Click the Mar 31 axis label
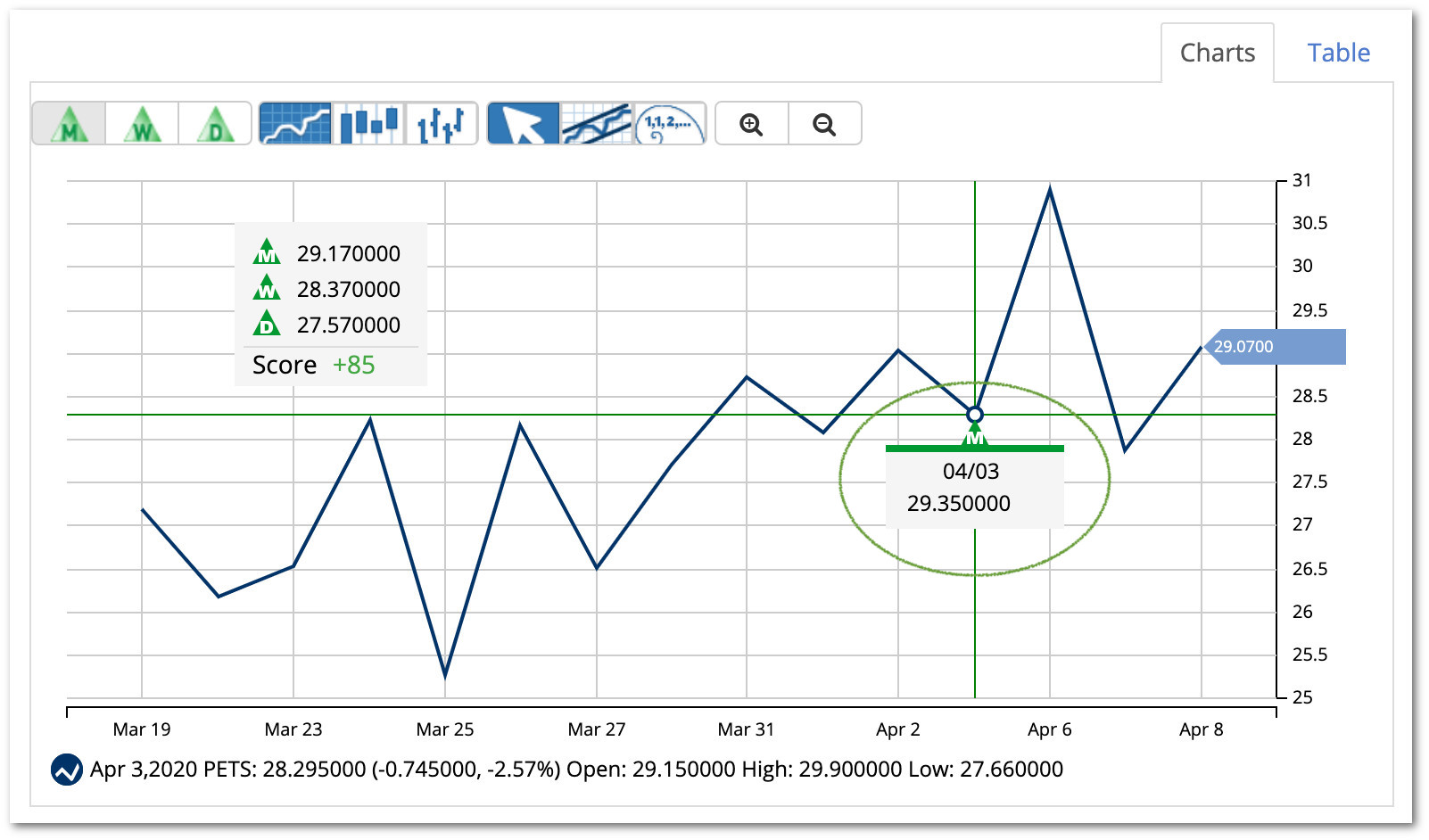 tap(747, 729)
